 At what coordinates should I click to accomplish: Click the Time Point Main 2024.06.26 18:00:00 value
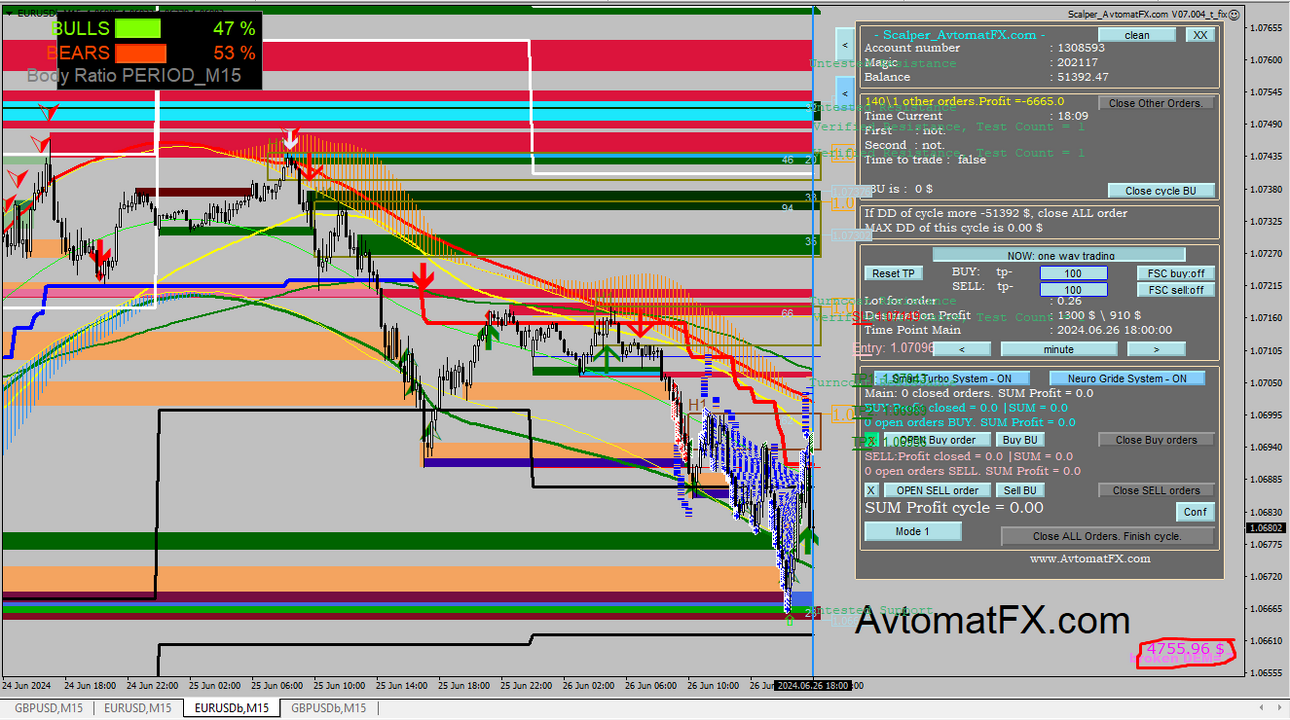coord(1115,330)
